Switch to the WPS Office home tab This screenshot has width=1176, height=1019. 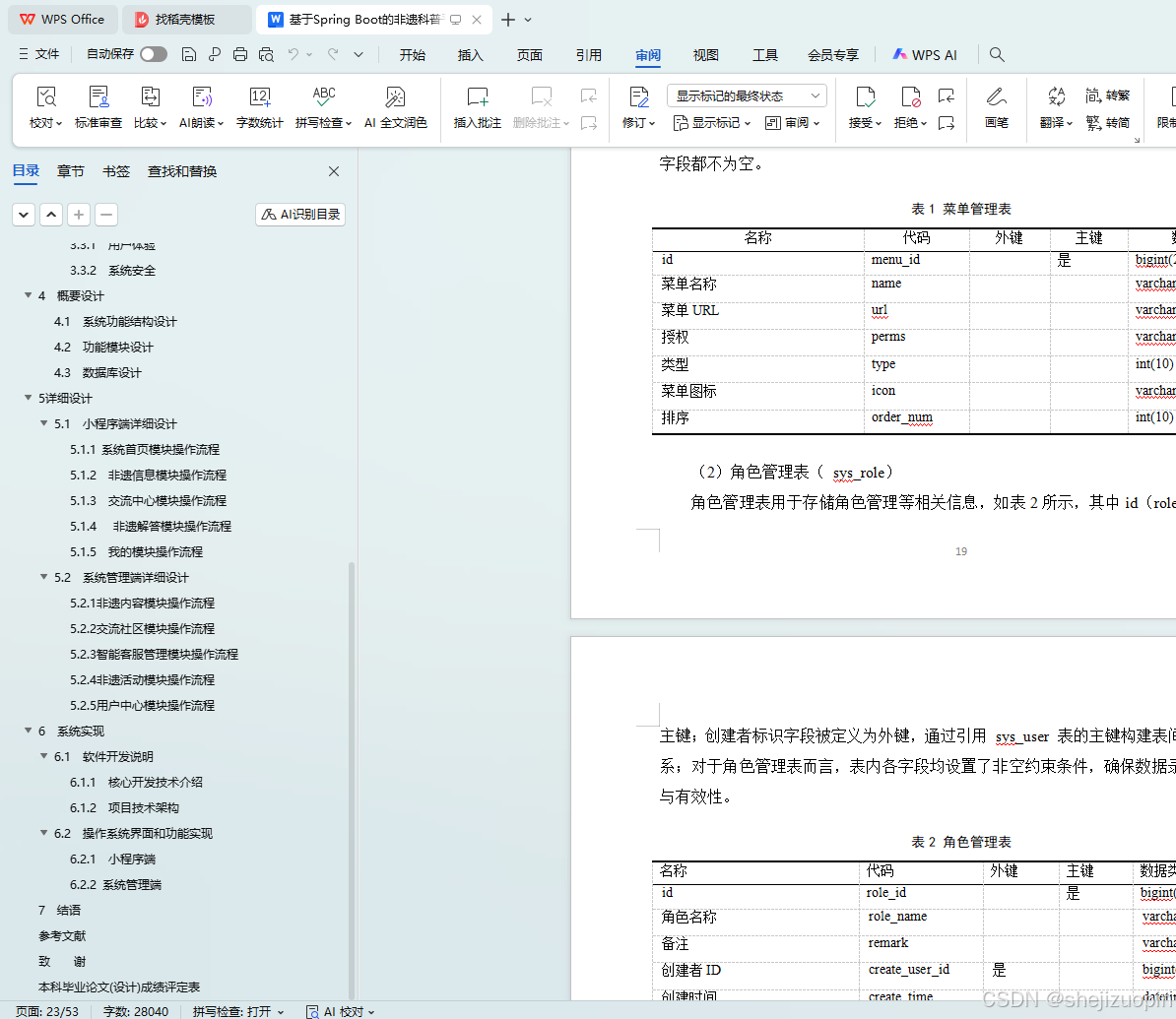63,20
